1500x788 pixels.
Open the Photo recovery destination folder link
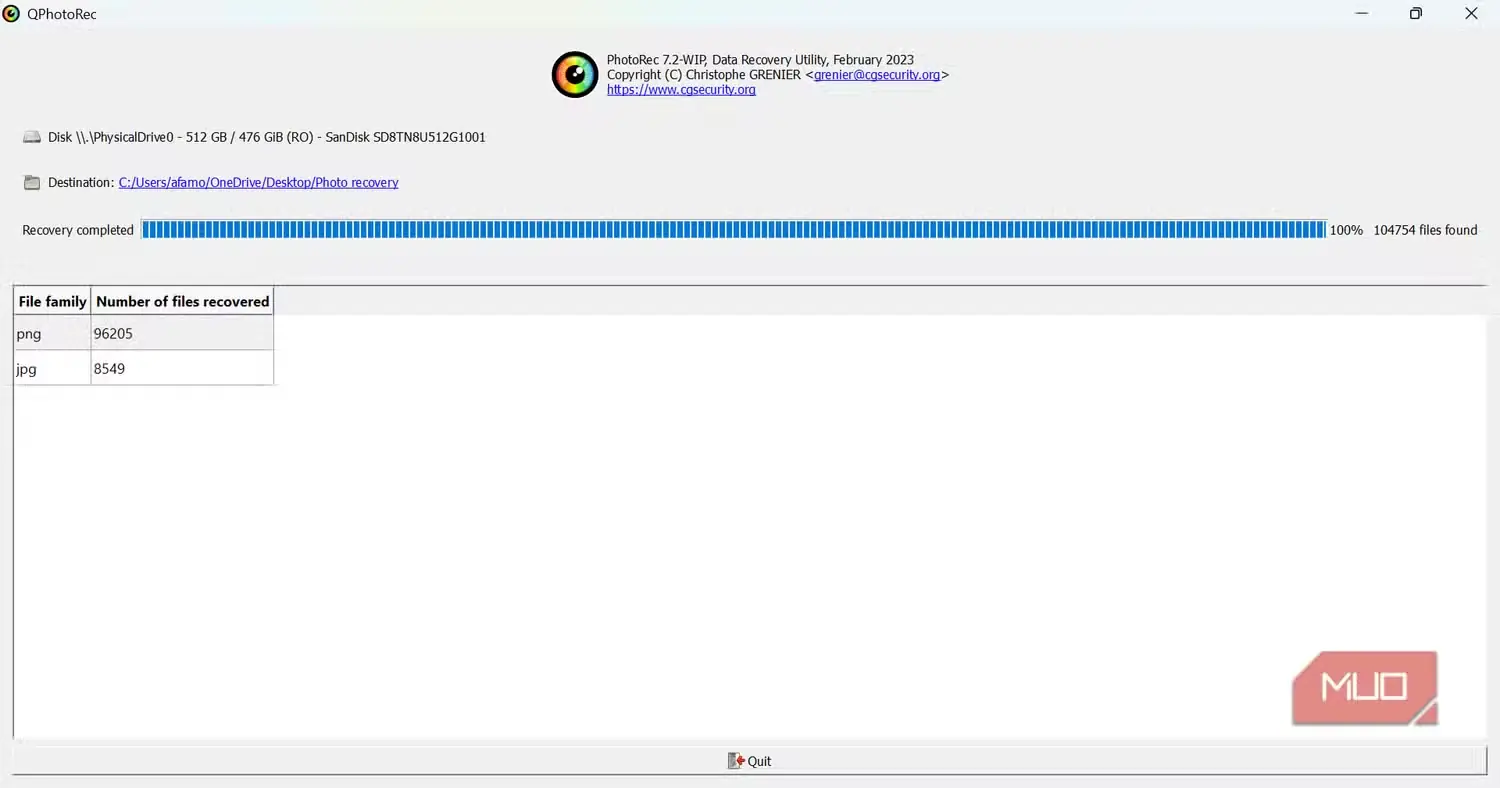(258, 183)
